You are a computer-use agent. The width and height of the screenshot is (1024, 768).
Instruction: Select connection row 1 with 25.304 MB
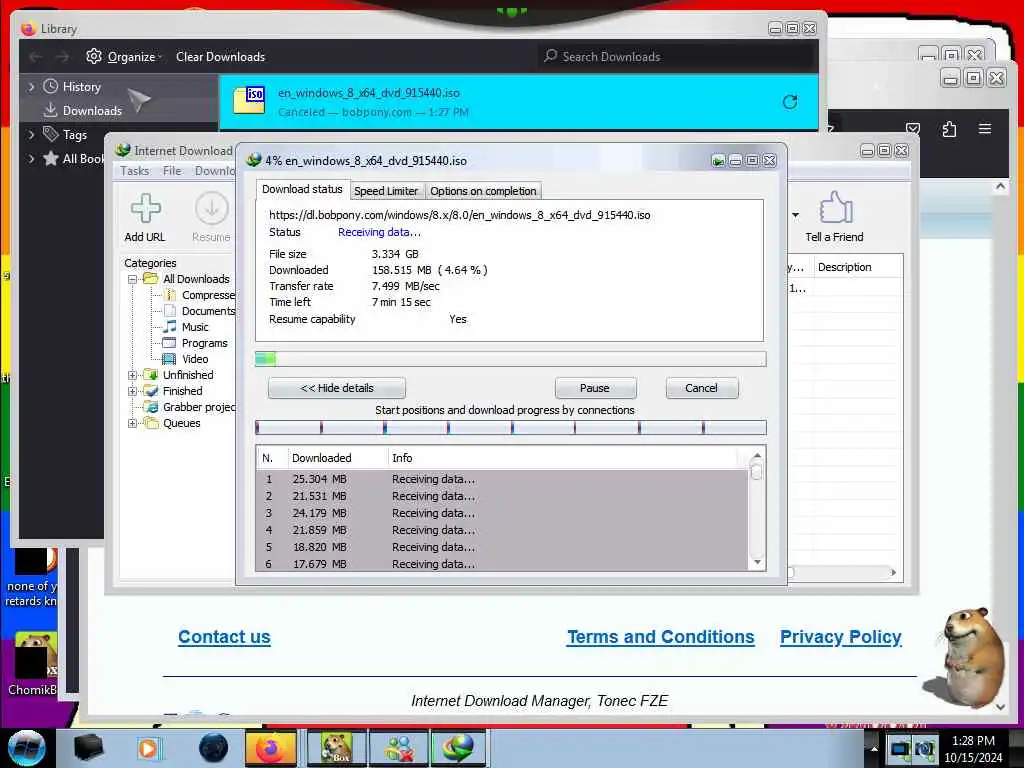502,479
